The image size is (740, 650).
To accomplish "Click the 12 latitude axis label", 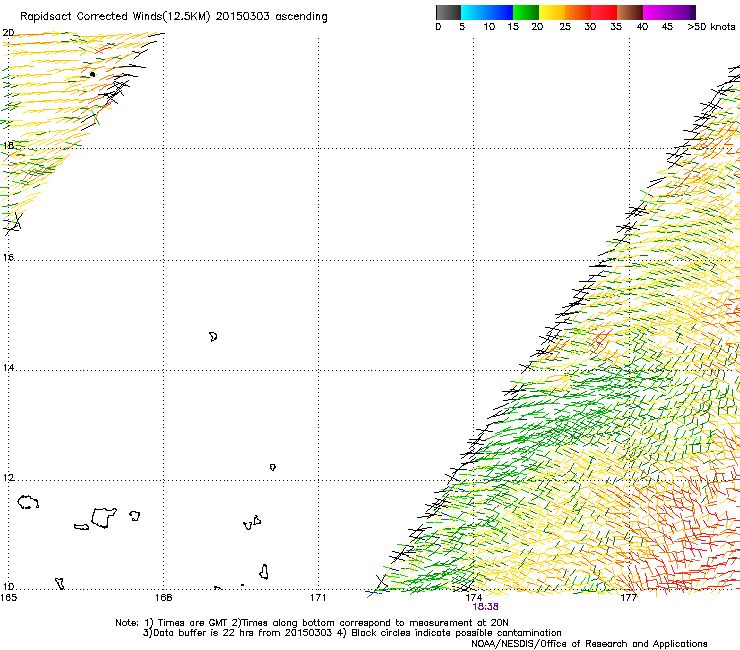I will click(8, 478).
